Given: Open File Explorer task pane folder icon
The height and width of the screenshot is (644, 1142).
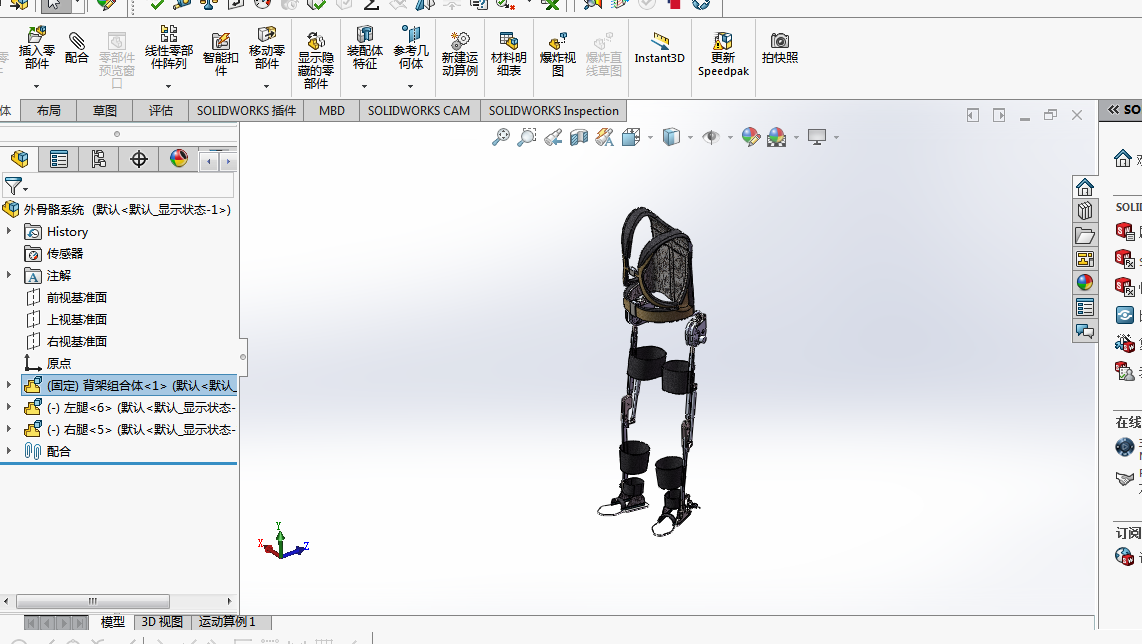Looking at the screenshot, I should pos(1084,235).
